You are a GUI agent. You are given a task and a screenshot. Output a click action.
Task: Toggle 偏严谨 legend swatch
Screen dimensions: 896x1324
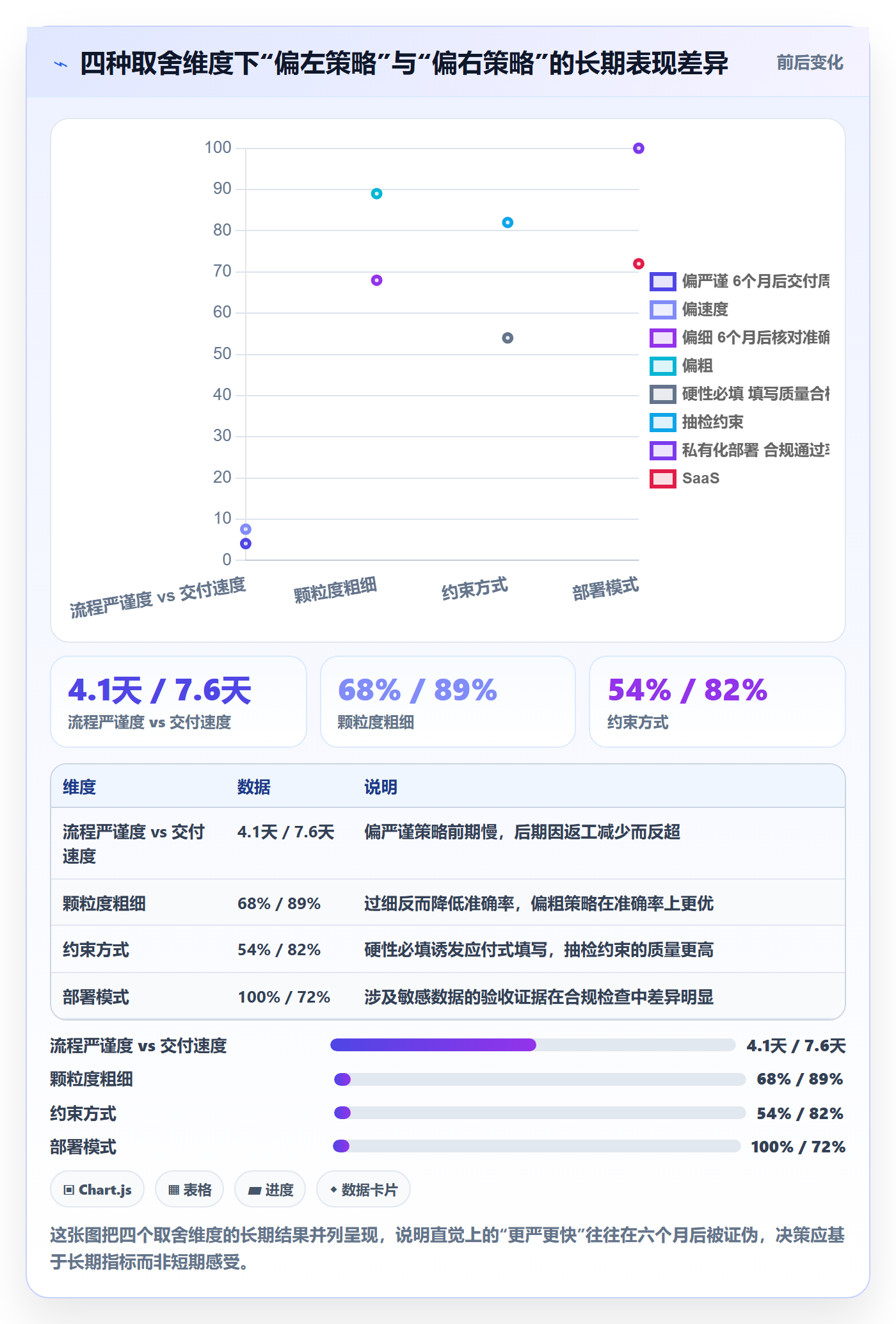[662, 282]
